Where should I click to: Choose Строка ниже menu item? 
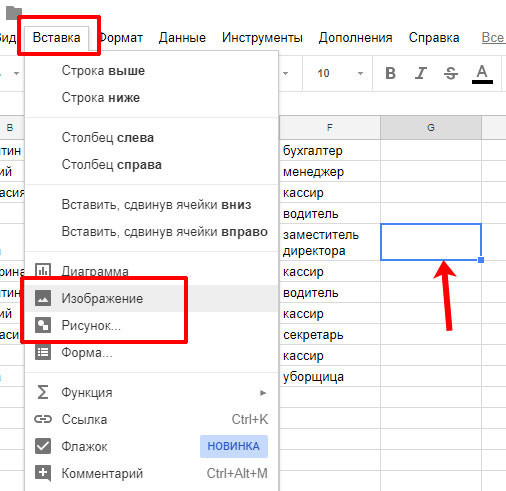click(152, 98)
